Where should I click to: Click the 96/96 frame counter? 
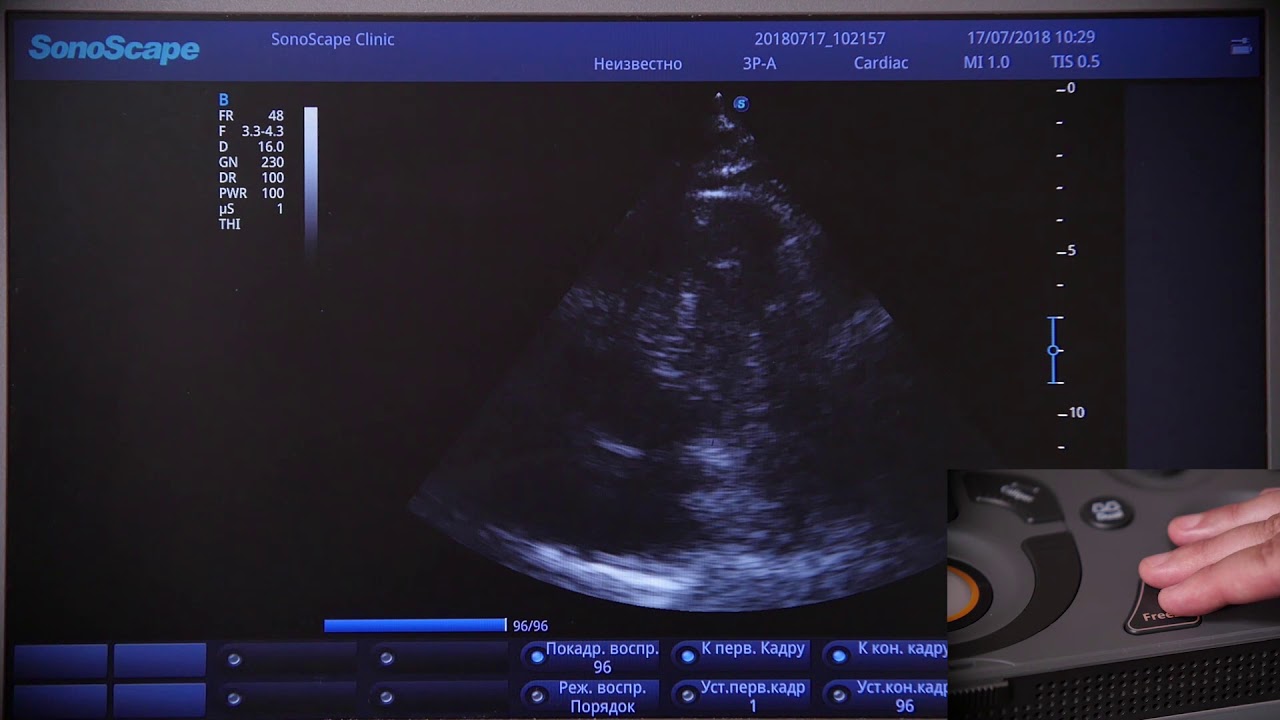(530, 626)
